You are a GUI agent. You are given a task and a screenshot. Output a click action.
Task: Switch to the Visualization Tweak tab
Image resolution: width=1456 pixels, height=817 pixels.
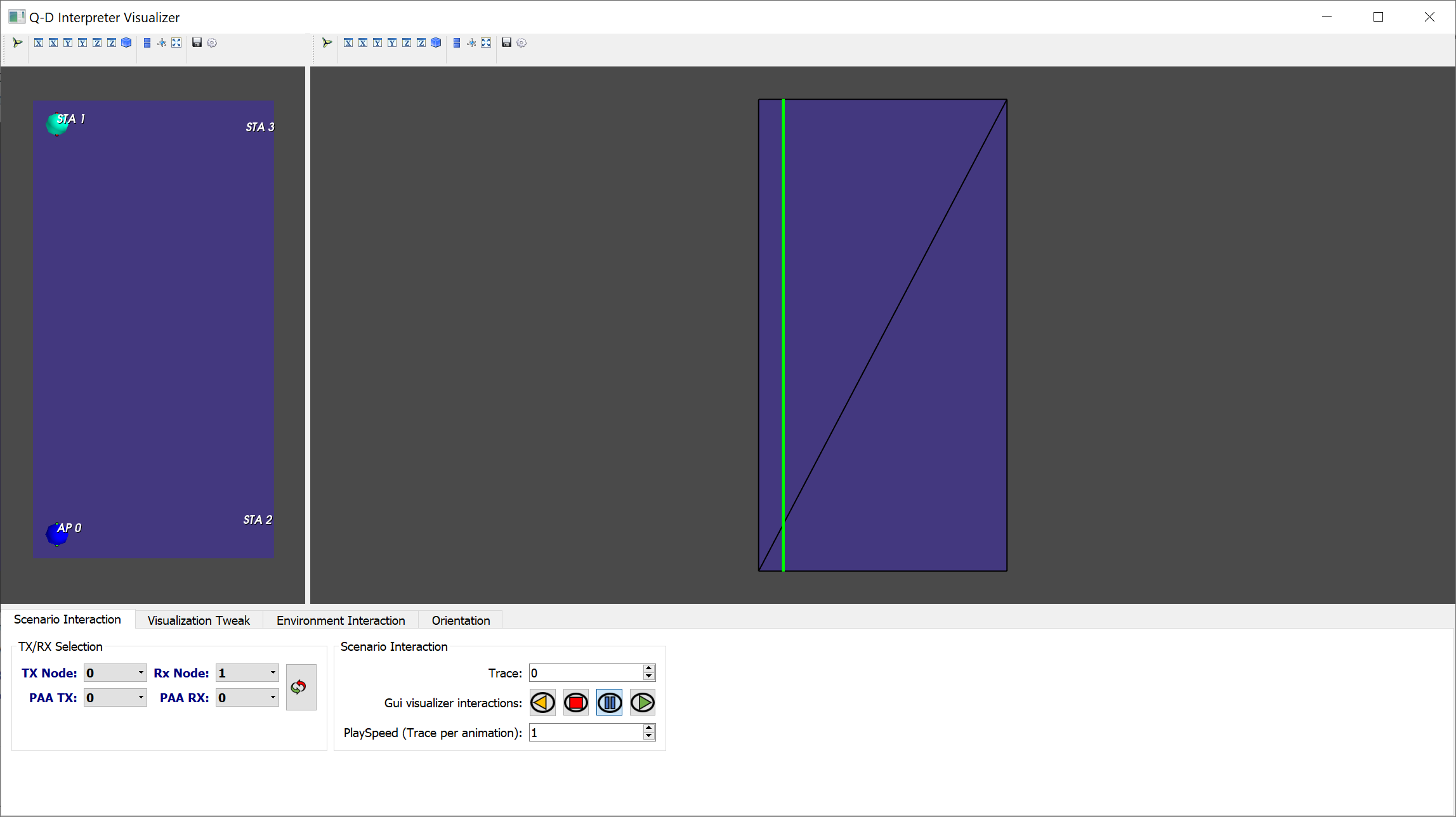point(199,620)
